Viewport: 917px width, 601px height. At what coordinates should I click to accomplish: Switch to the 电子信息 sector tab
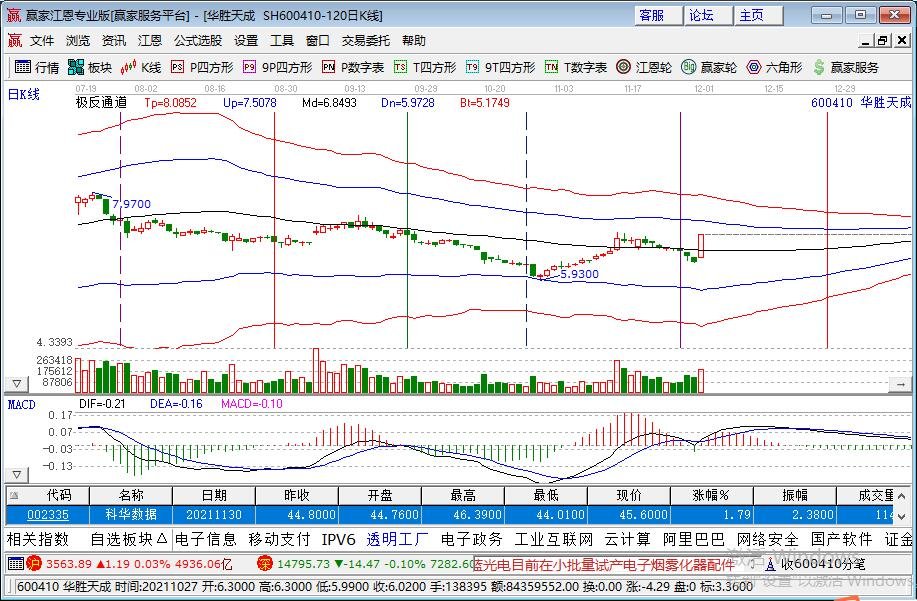click(205, 539)
